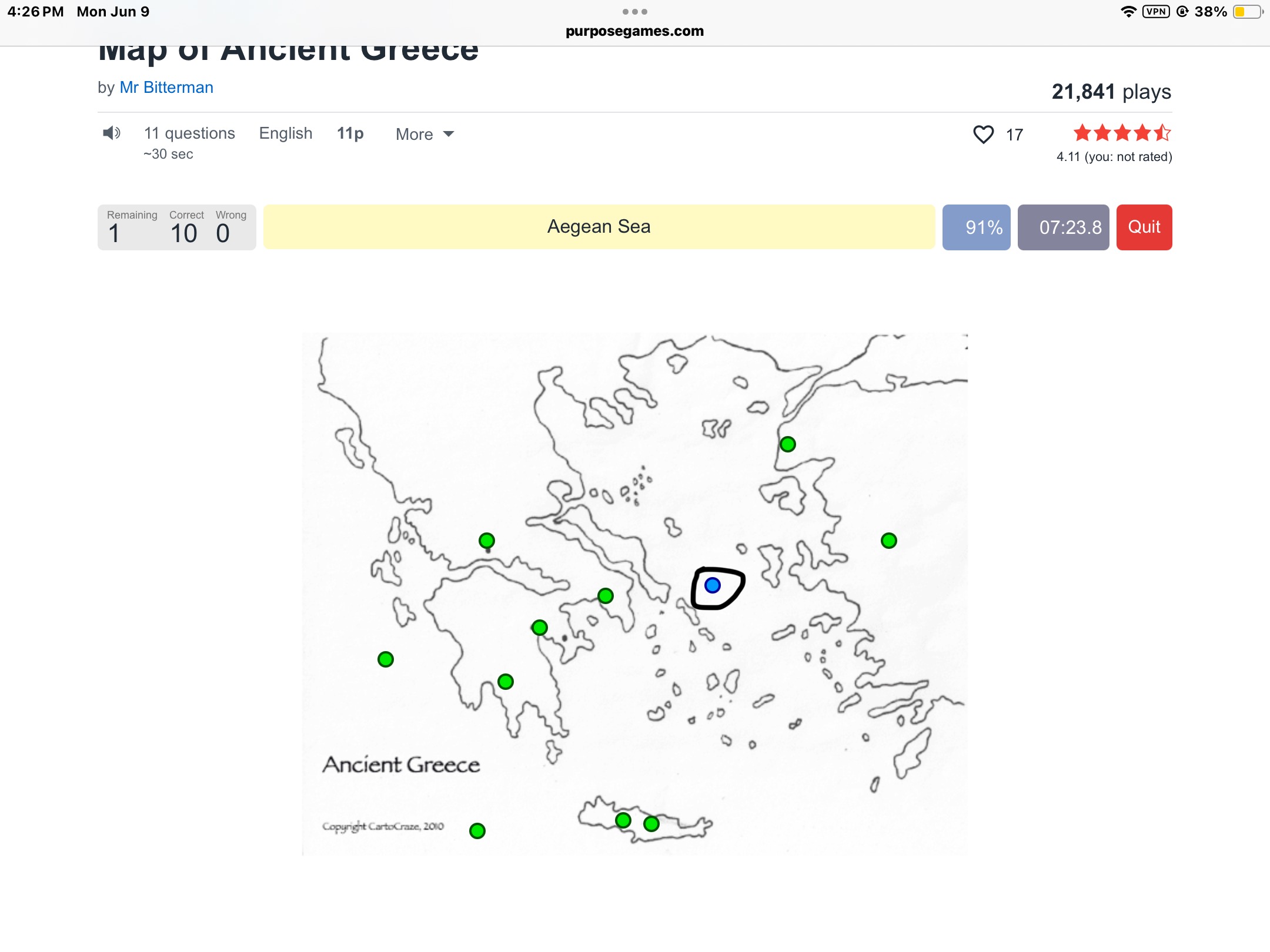Click the Ancient Greece map title label
This screenshot has height=952, width=1270.
401,765
